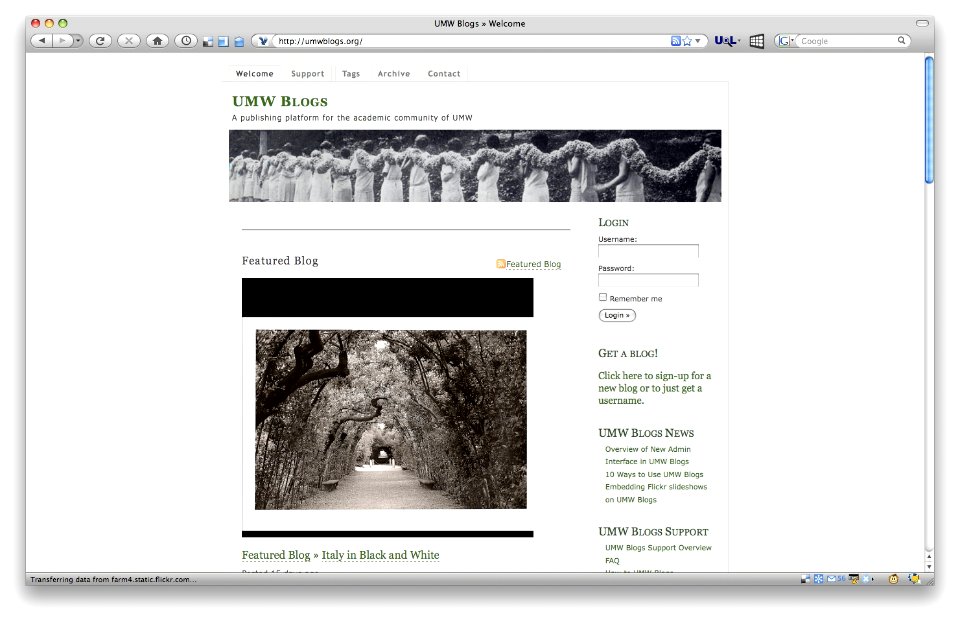960x621 pixels.
Task: Click the checkered status bar icon
Action: (805, 579)
